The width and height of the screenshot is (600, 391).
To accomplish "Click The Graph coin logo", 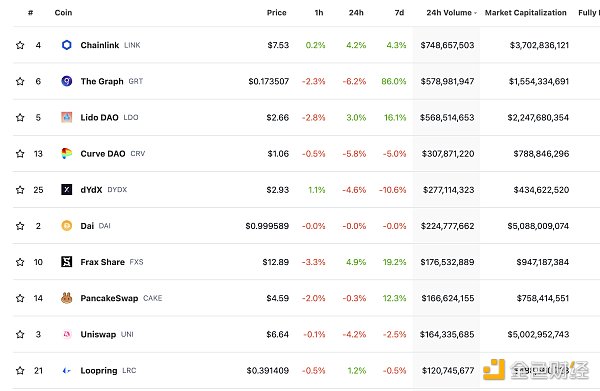I will tap(67, 81).
